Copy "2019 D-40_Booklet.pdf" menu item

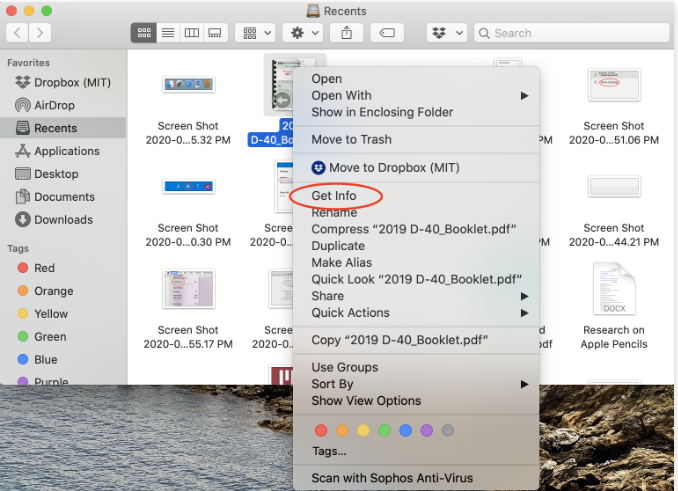pyautogui.click(x=416, y=340)
